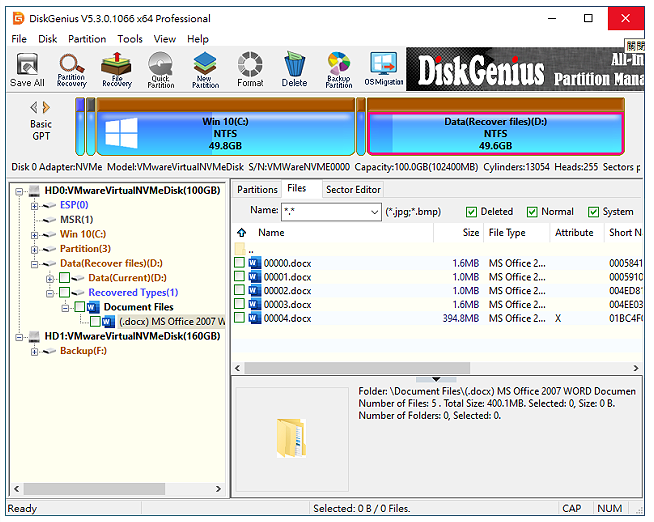Screen dimensions: 654x522
Task: Go to previous disk with left arrow
Action: tap(34, 107)
